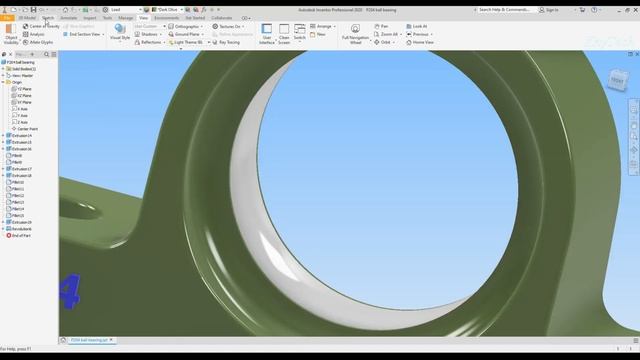Select Center Point in browser
Image resolution: width=640 pixels, height=360 pixels.
pyautogui.click(x=24, y=129)
